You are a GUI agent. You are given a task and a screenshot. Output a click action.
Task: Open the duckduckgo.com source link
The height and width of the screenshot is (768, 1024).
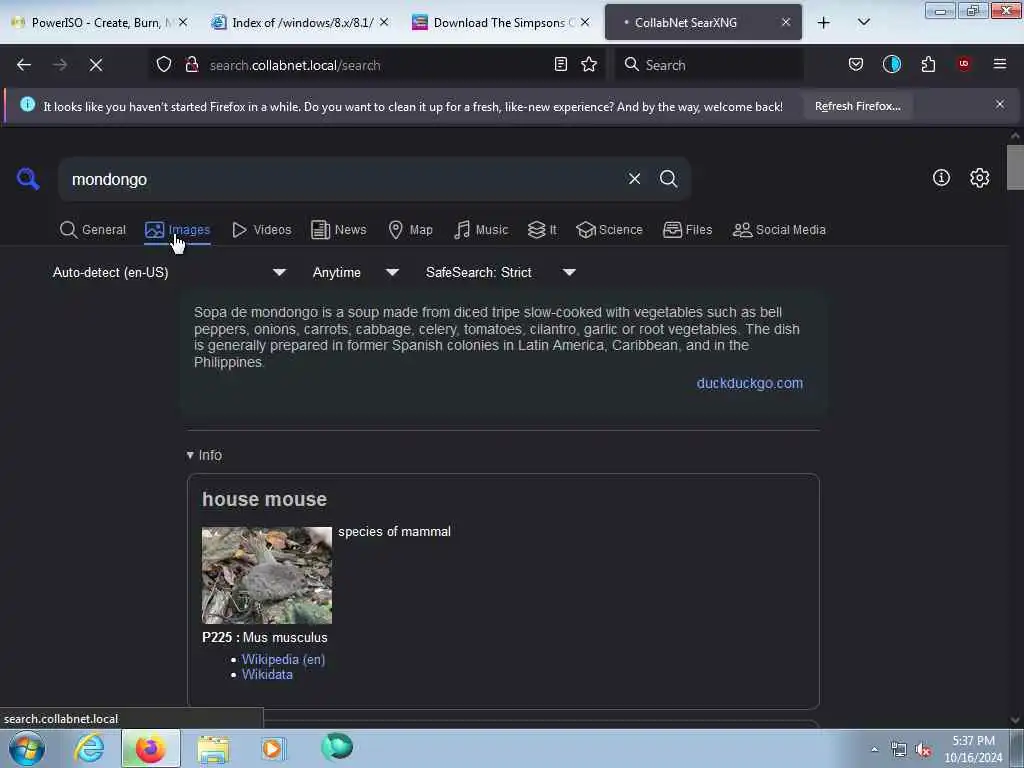750,383
